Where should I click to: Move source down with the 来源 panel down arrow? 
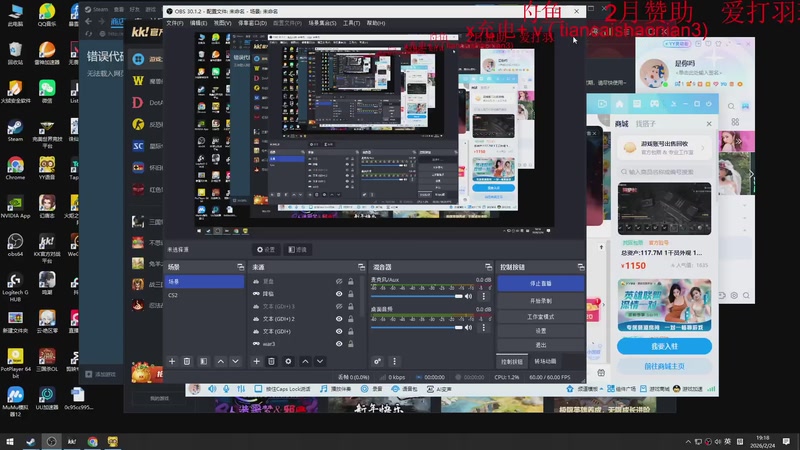pyautogui.click(x=320, y=361)
